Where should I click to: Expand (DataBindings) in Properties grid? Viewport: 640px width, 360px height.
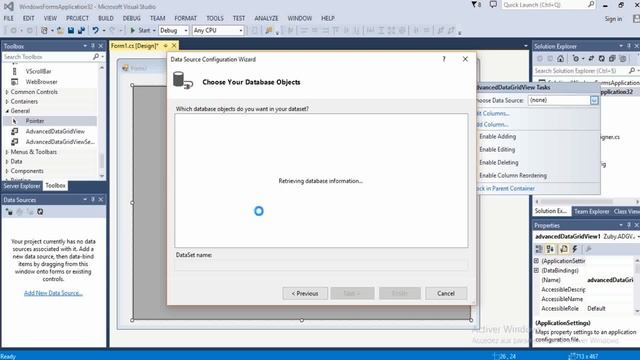[537, 271]
